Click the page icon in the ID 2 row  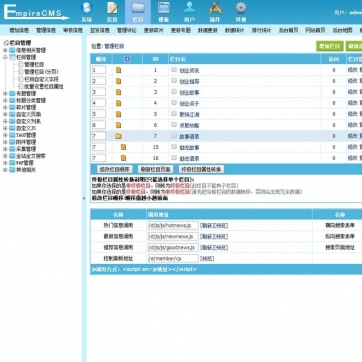pos(118,81)
